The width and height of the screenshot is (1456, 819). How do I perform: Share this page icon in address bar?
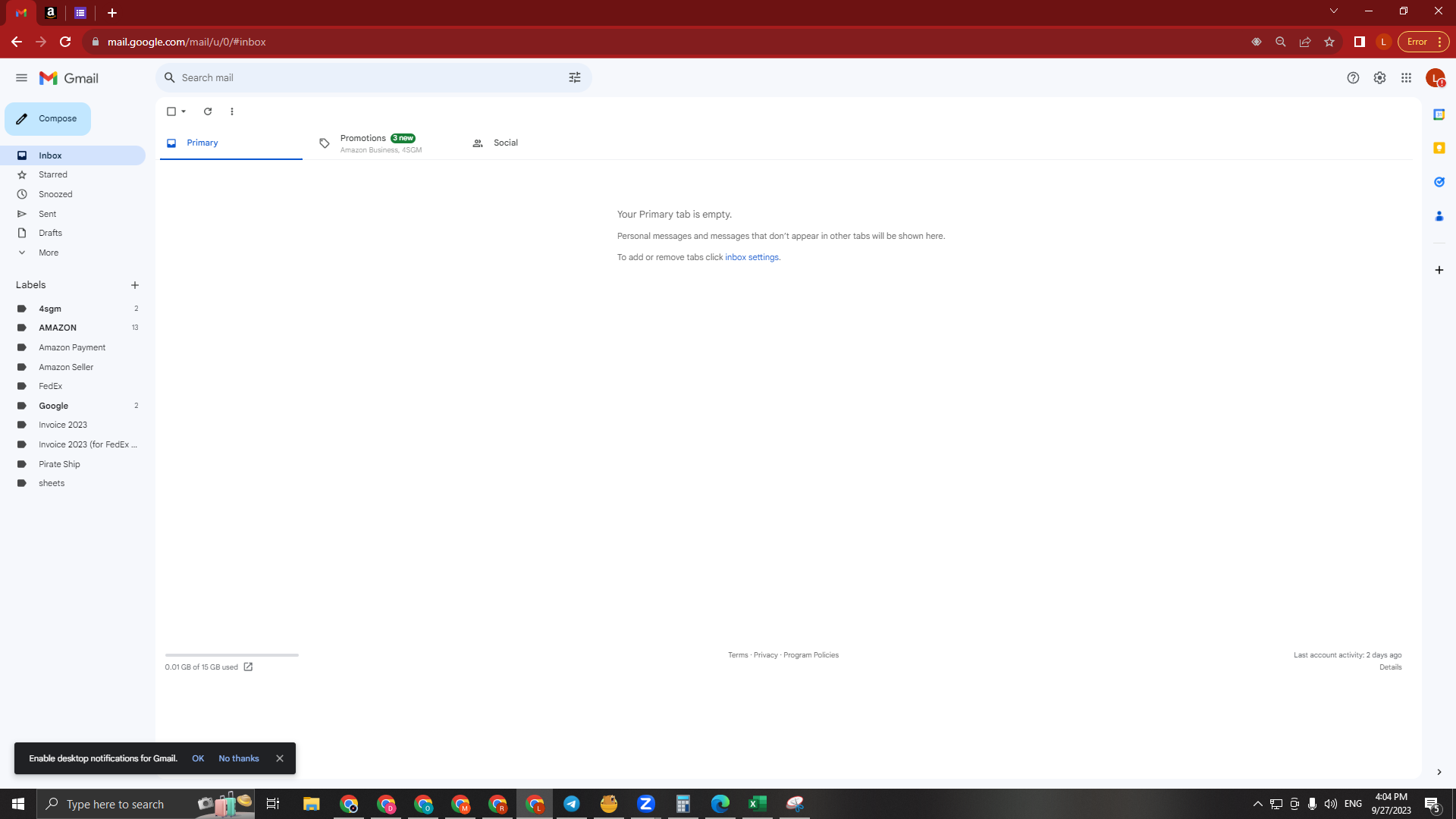click(1304, 42)
